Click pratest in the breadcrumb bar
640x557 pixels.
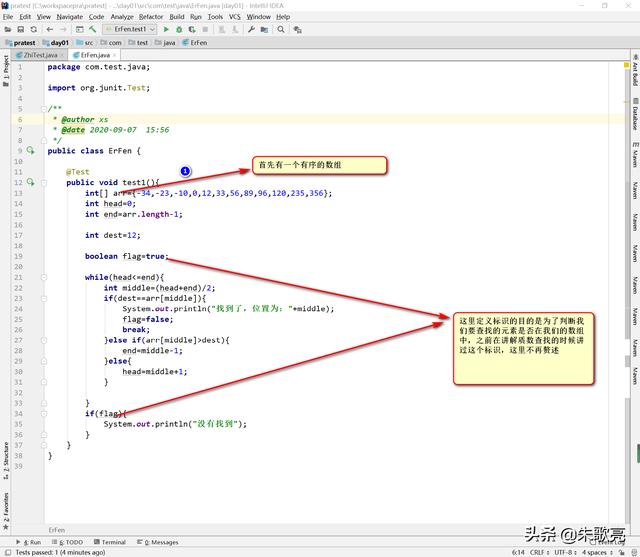[20, 43]
